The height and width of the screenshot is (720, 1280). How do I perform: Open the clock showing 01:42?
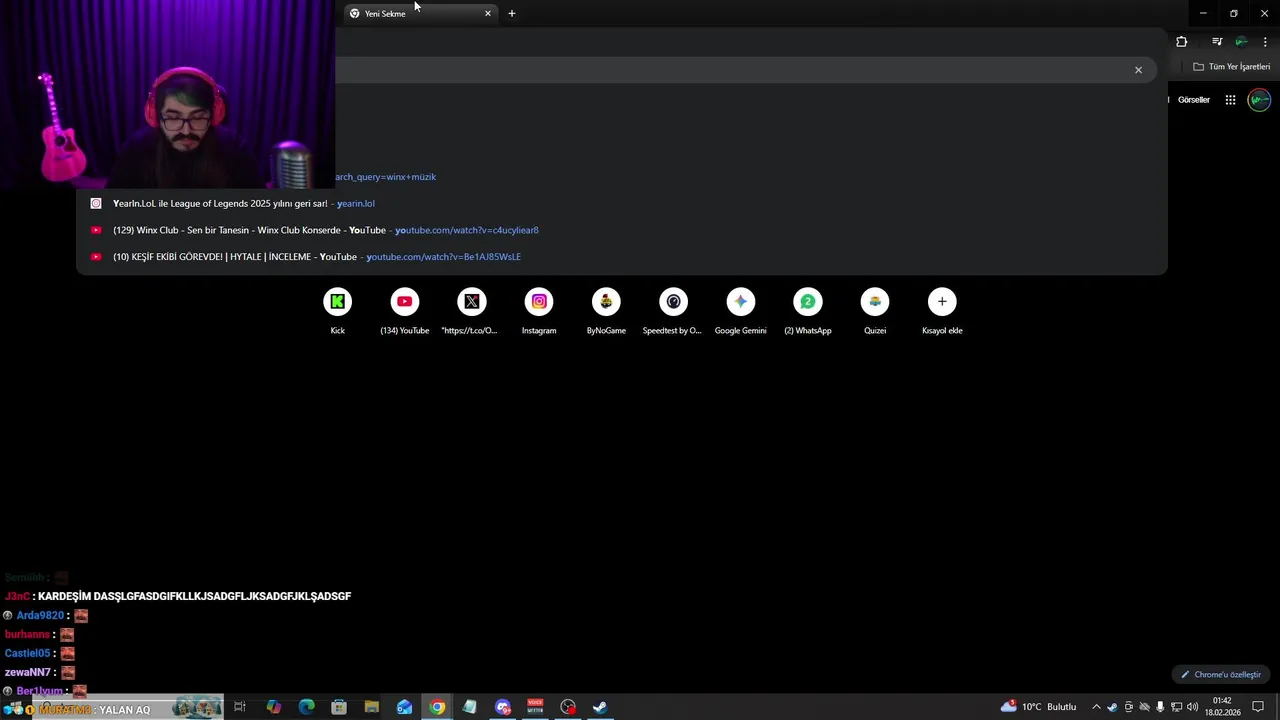pyautogui.click(x=1222, y=707)
